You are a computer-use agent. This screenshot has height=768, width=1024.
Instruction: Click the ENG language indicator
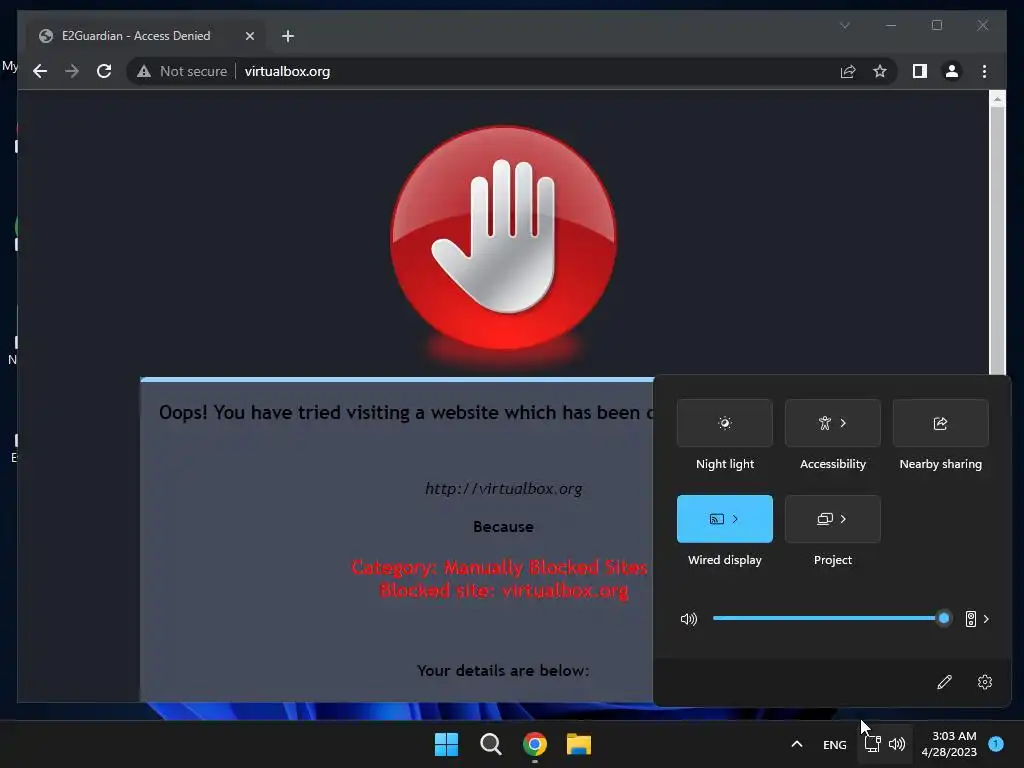[x=835, y=744]
